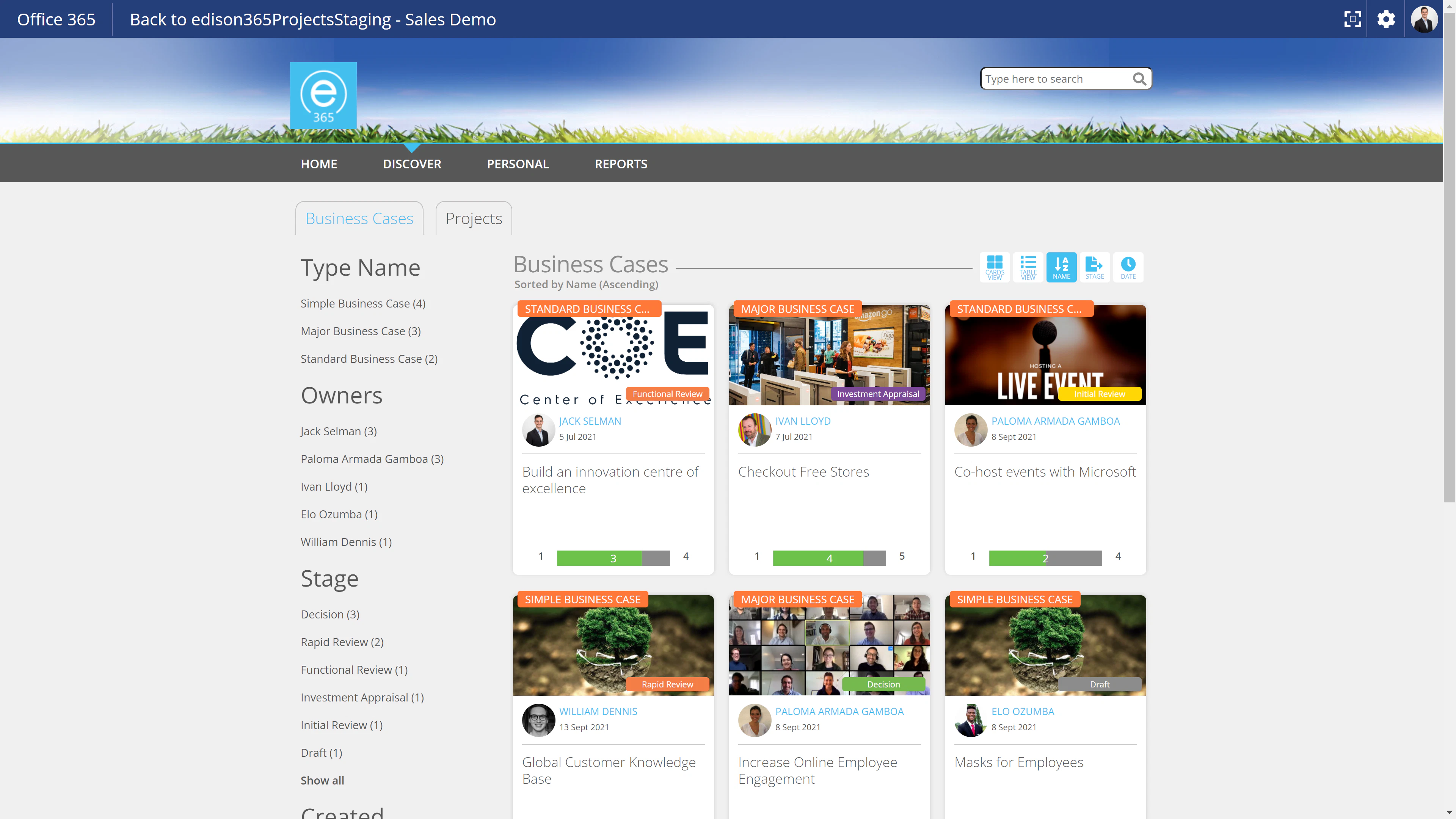This screenshot has height=819, width=1456.
Task: Sort business cases by Name
Action: pyautogui.click(x=1061, y=267)
